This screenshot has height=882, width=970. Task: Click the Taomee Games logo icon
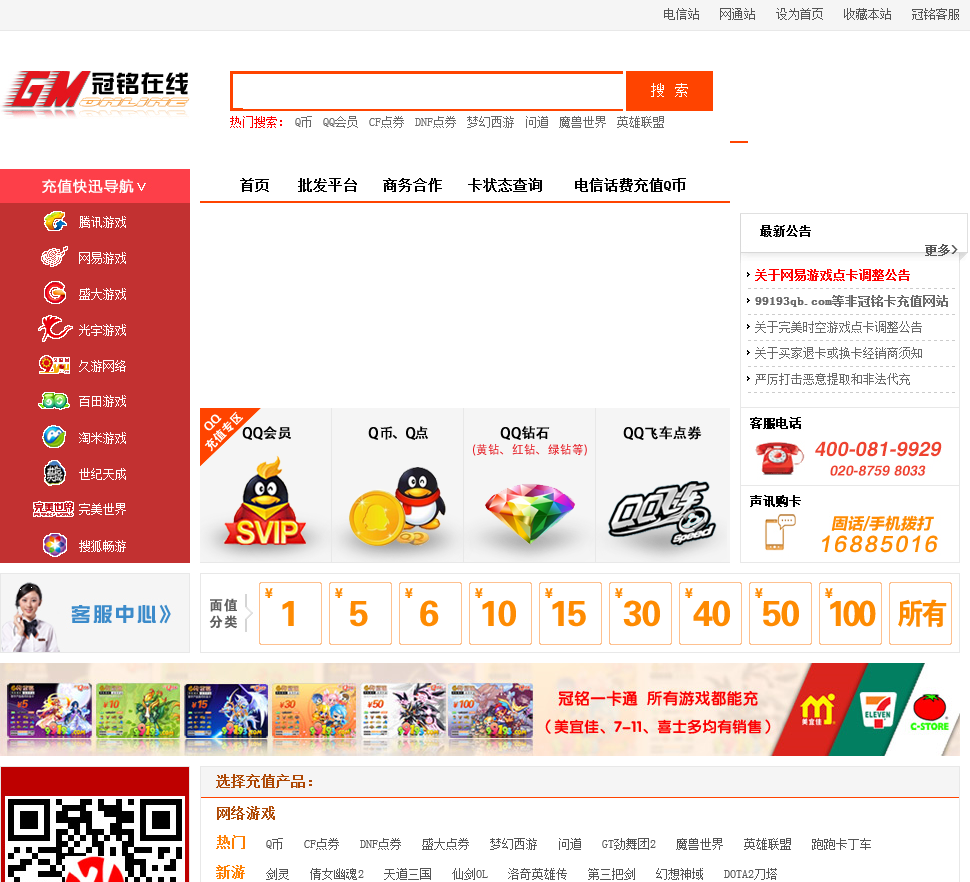coord(54,437)
